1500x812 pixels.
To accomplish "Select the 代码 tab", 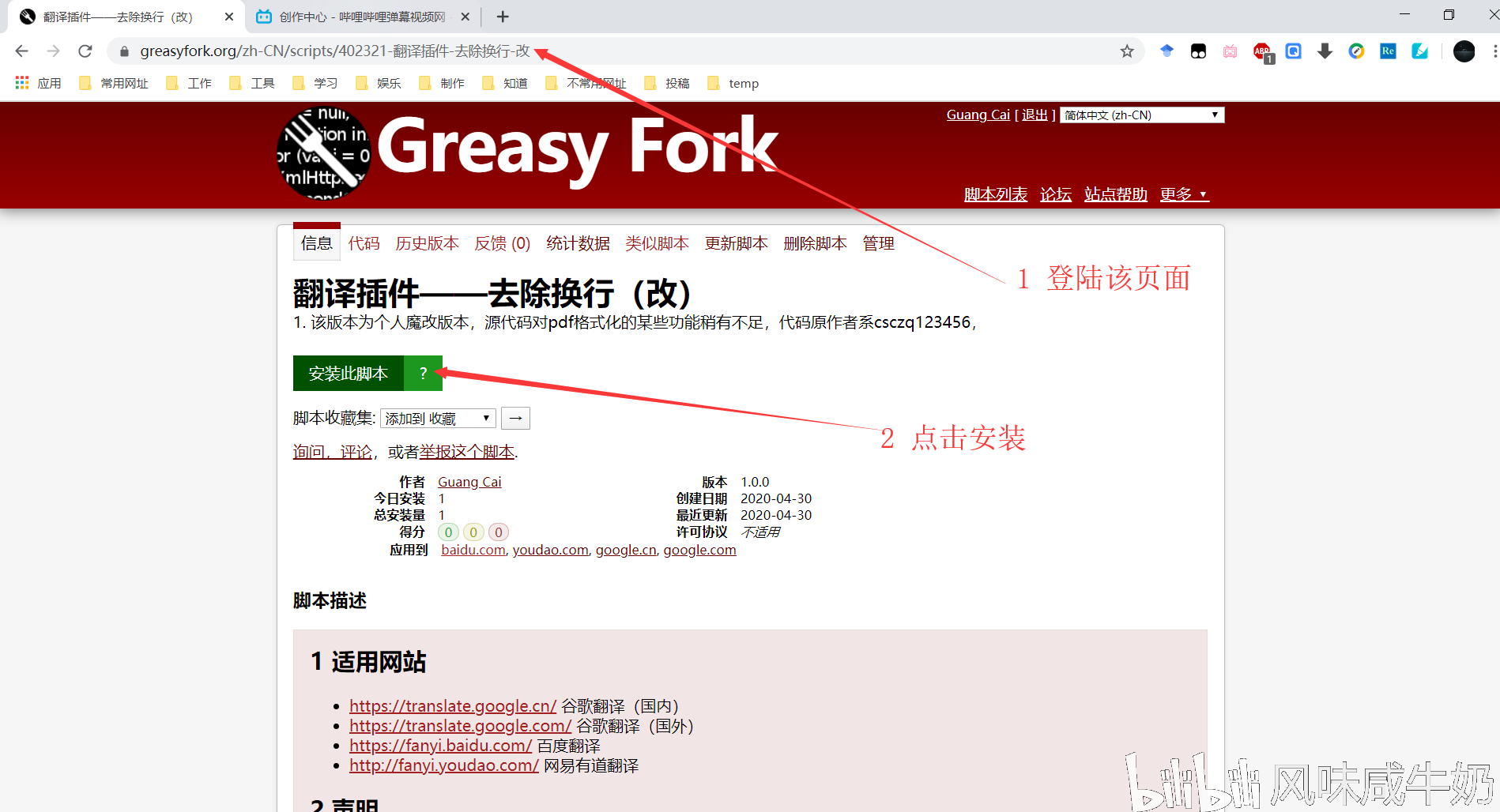I will point(364,243).
